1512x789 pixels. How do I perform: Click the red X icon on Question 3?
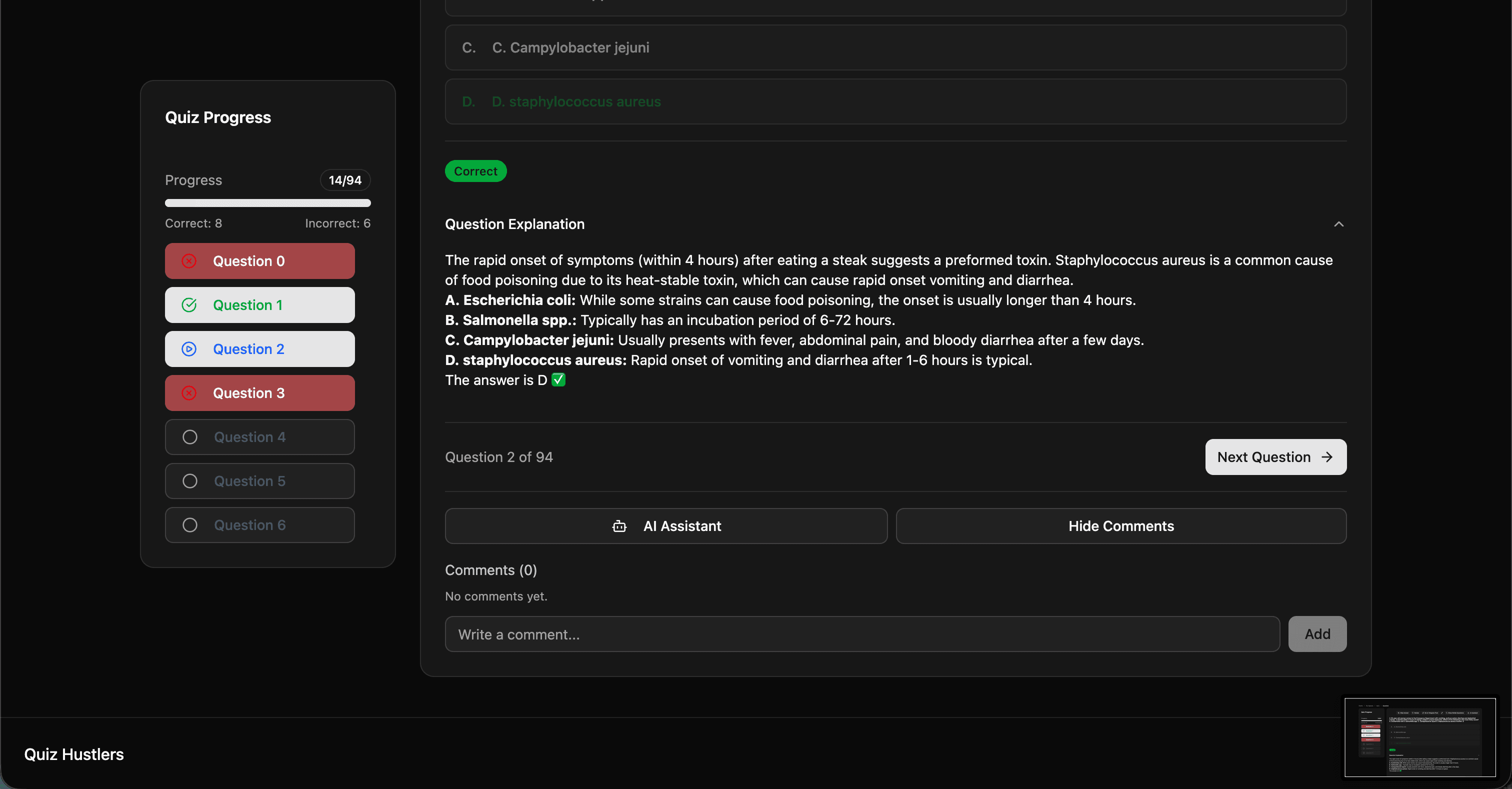(189, 392)
